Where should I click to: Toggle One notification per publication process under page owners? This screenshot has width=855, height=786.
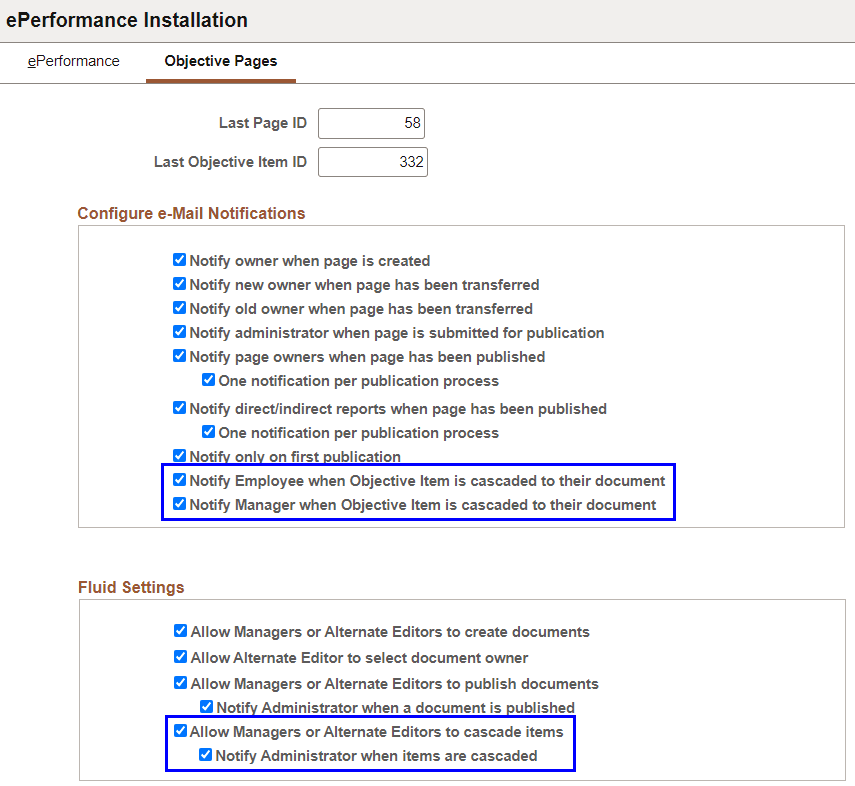(x=208, y=379)
